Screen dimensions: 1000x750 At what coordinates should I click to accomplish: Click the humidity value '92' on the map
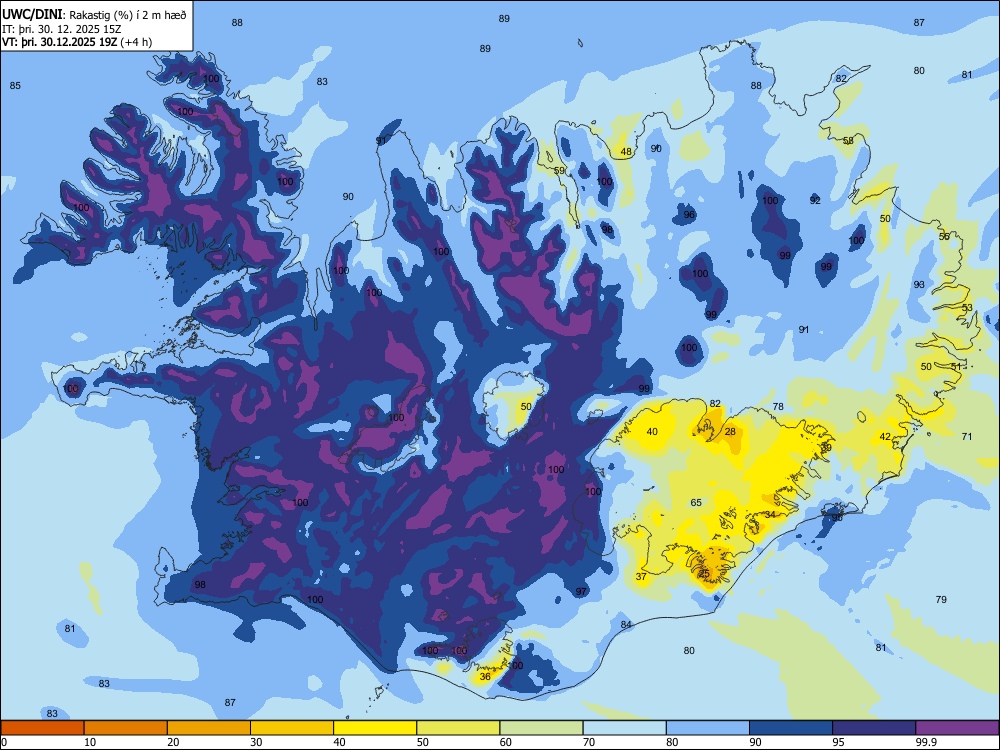click(815, 200)
